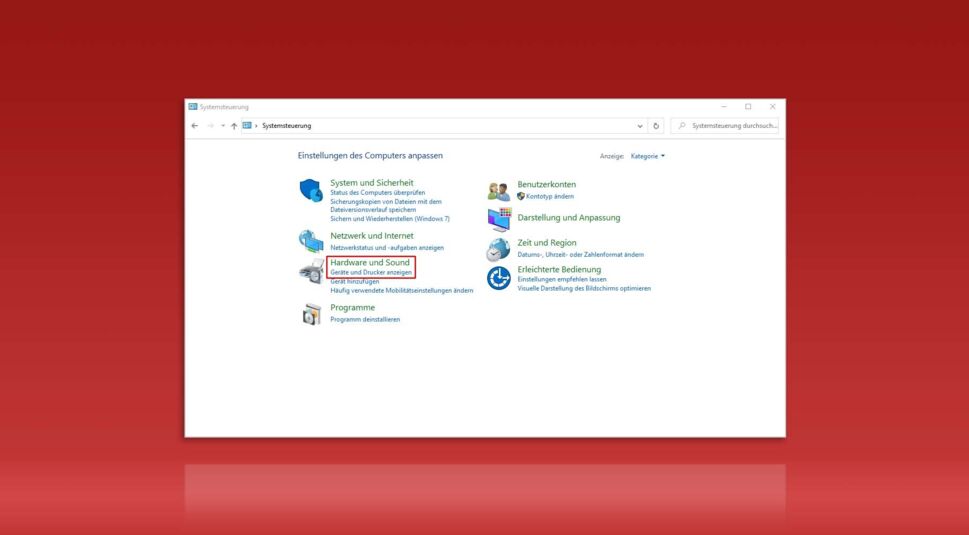The width and height of the screenshot is (969, 535).
Task: Open Datums-, Uhrzeit- oder Zahlenformat ändern
Action: click(x=580, y=255)
